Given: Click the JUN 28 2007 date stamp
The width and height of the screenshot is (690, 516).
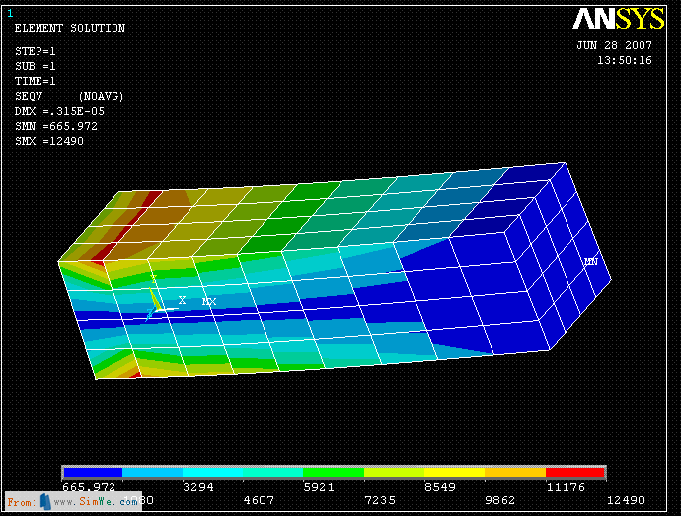Looking at the screenshot, I should click(x=614, y=45).
